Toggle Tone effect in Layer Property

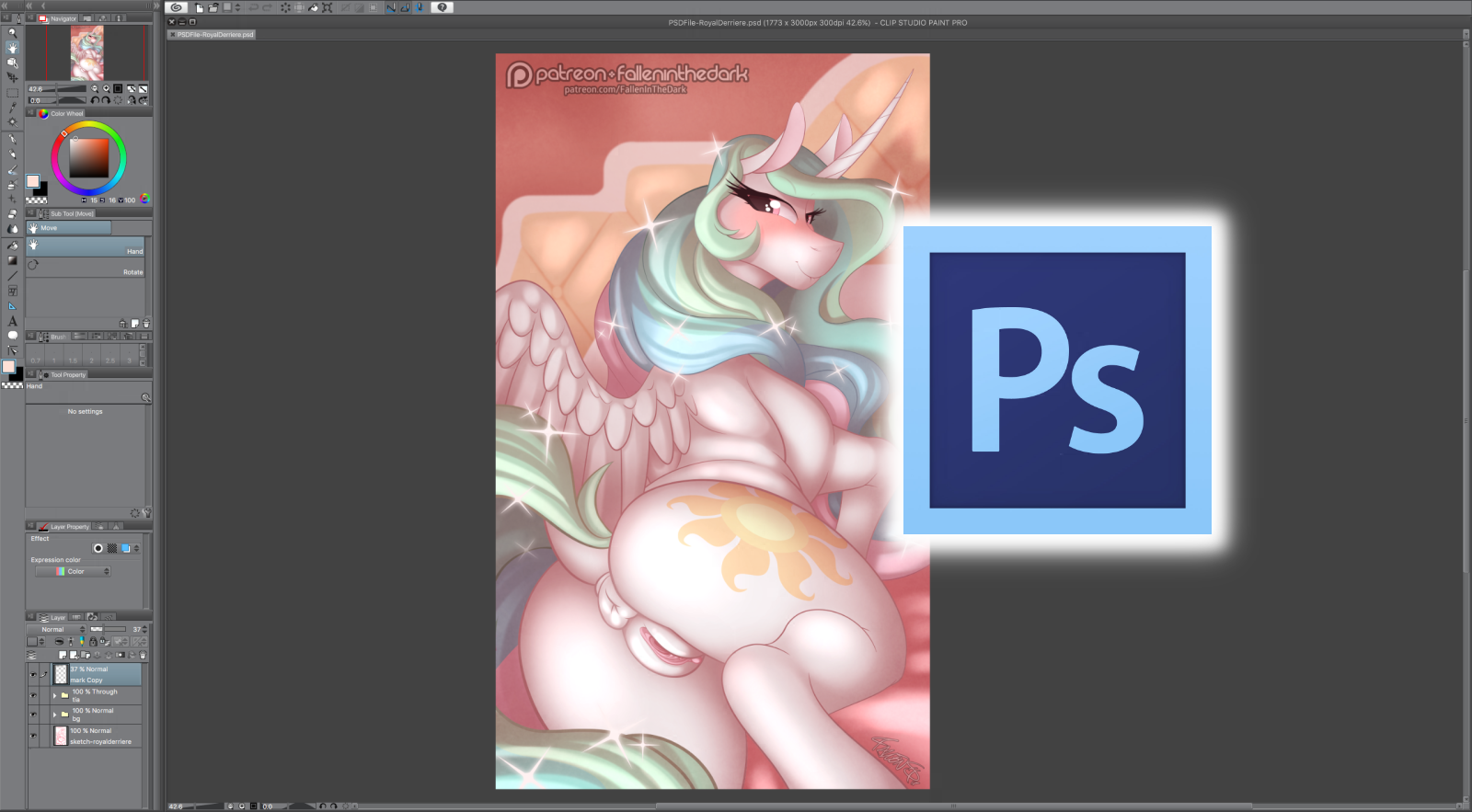[x=112, y=548]
